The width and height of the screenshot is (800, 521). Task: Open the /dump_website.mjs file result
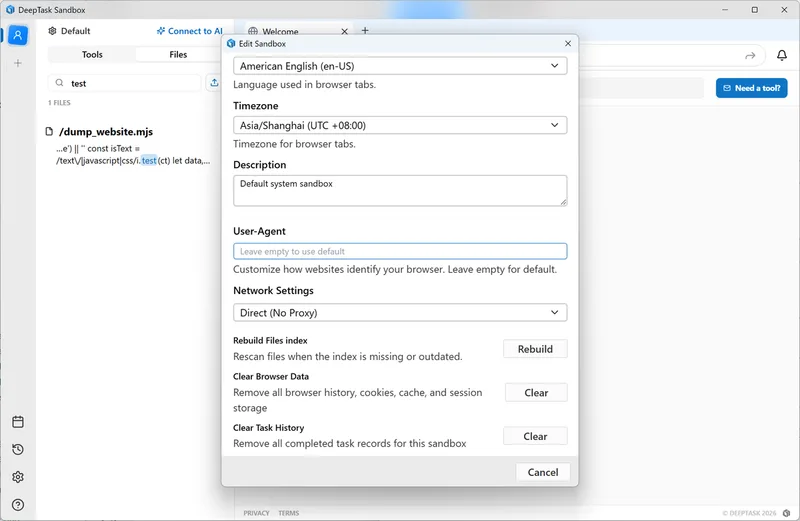[105, 132]
